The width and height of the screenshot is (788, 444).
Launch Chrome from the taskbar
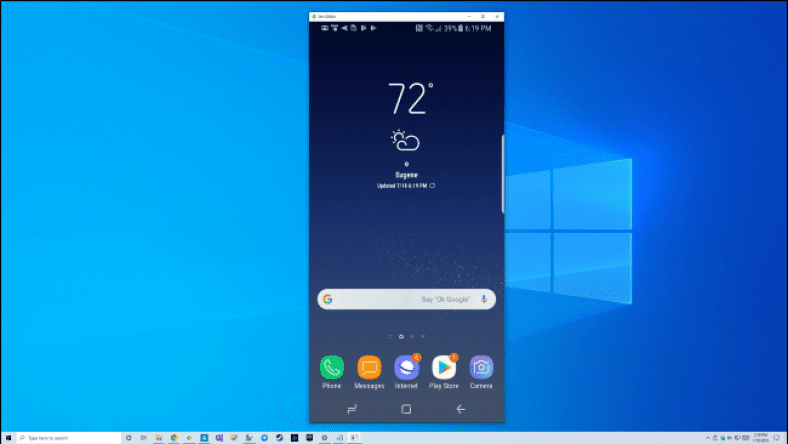[x=174, y=438]
